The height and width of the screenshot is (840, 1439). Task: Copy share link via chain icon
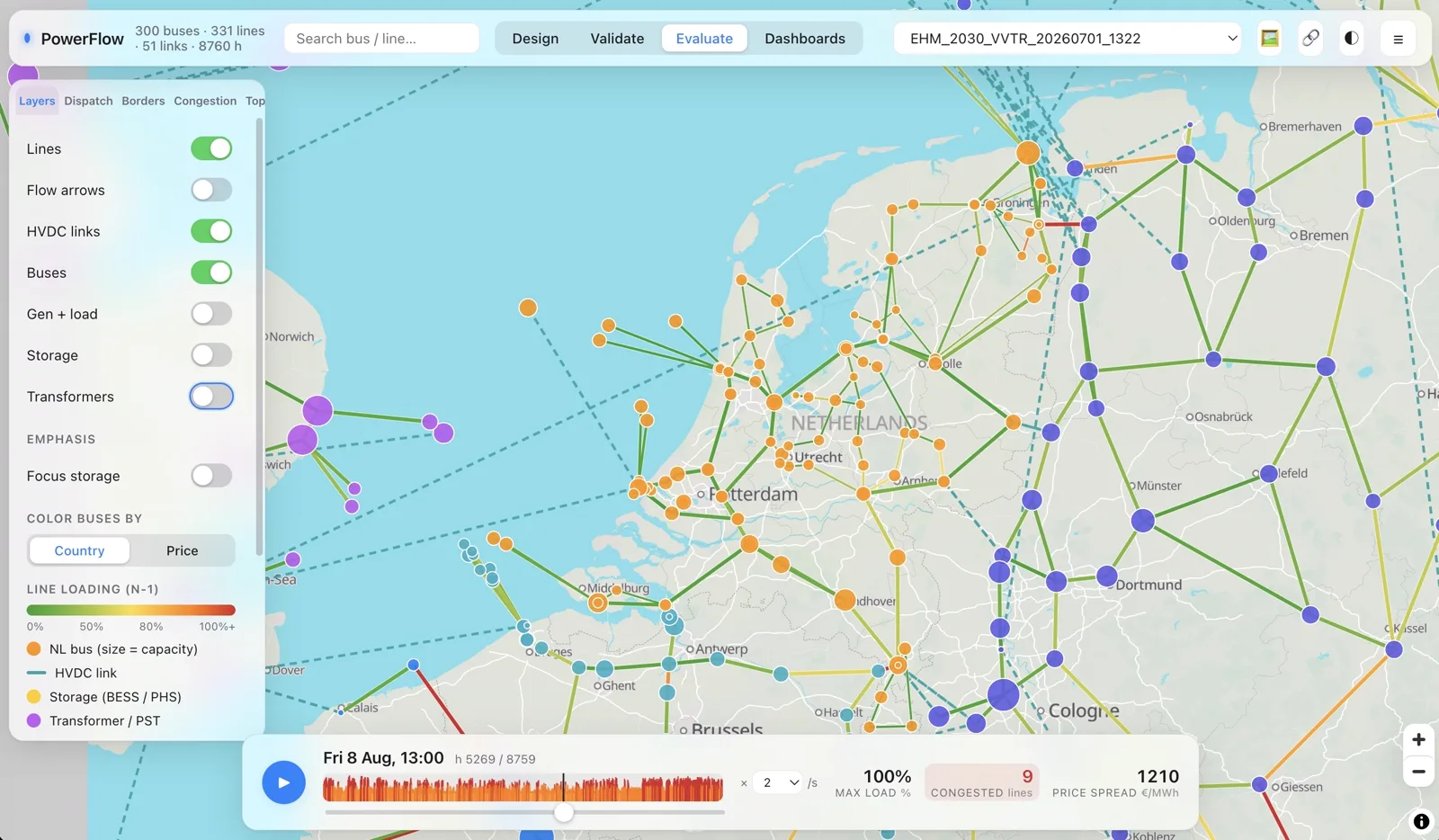1310,39
